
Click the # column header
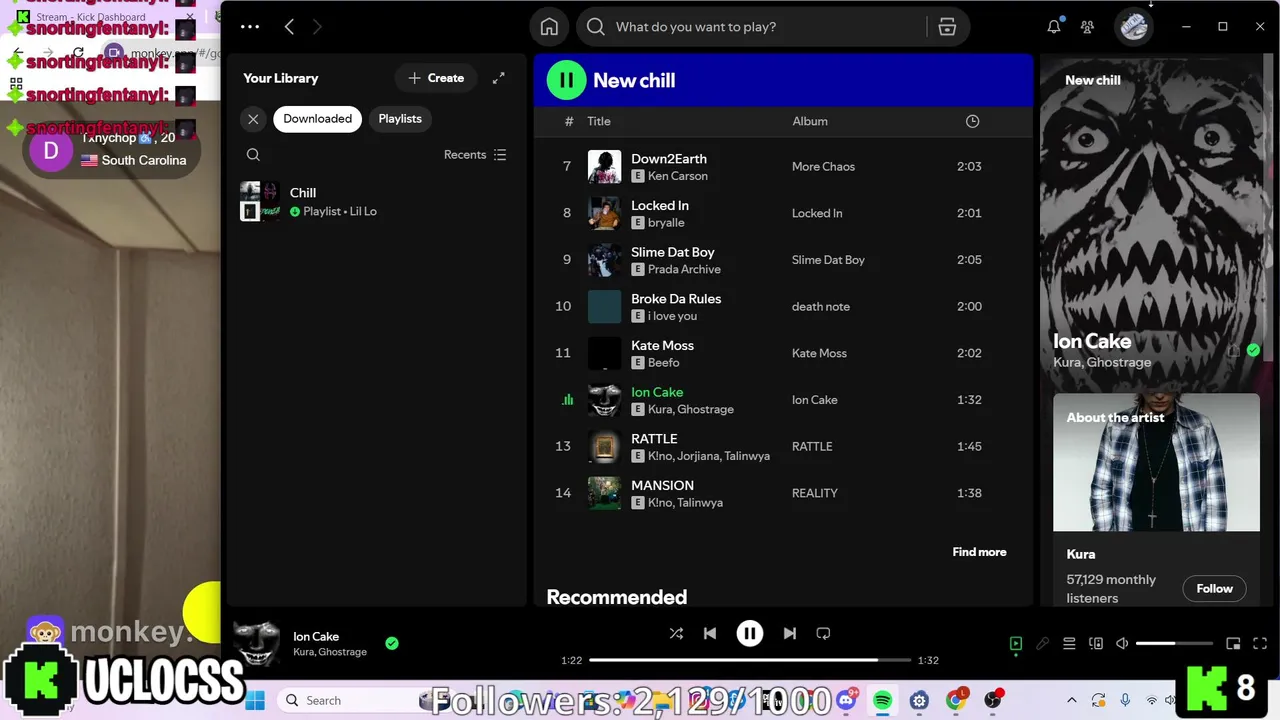coord(569,121)
